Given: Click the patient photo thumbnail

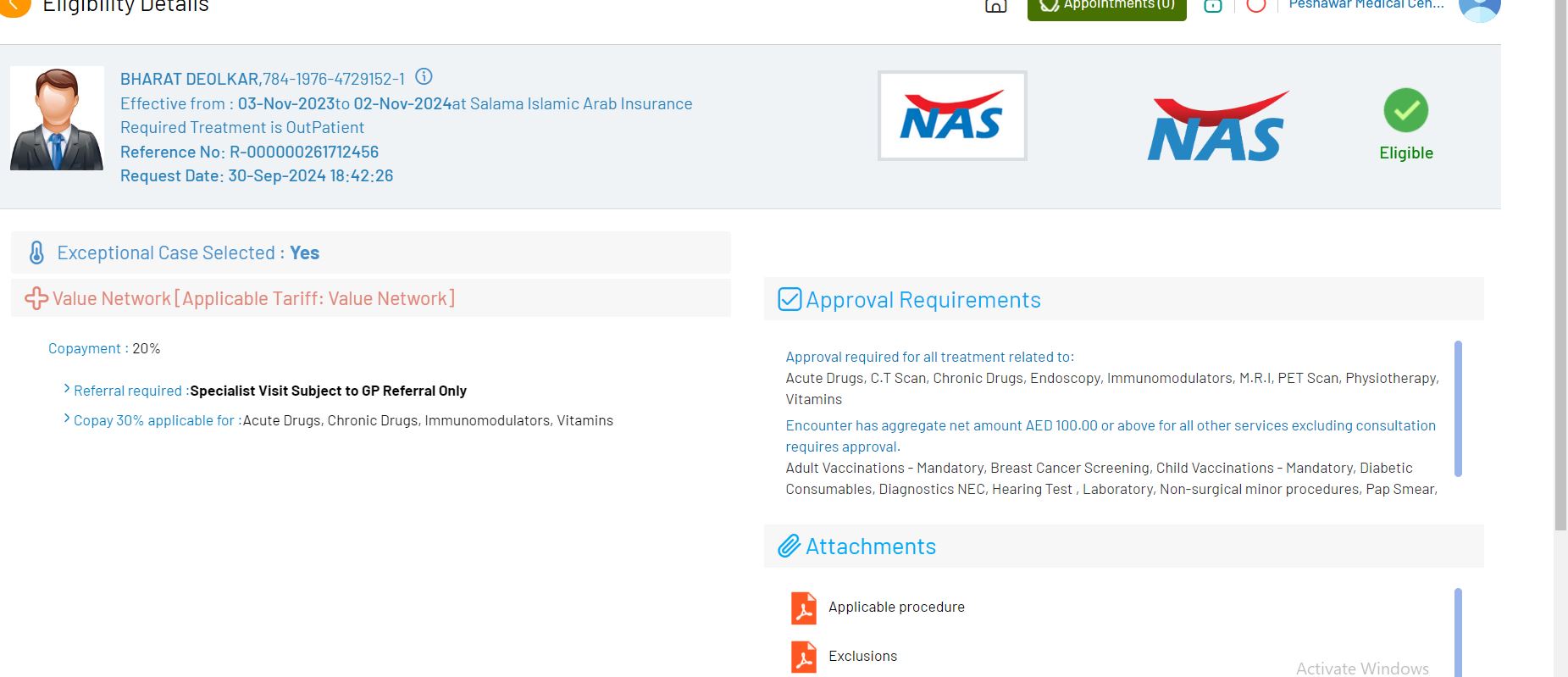Looking at the screenshot, I should (x=57, y=119).
